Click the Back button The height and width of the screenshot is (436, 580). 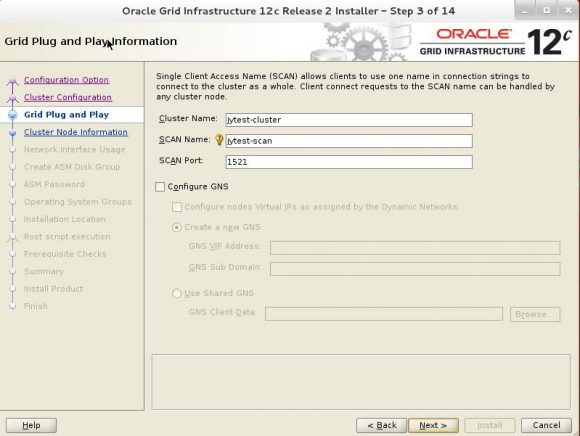(x=381, y=425)
